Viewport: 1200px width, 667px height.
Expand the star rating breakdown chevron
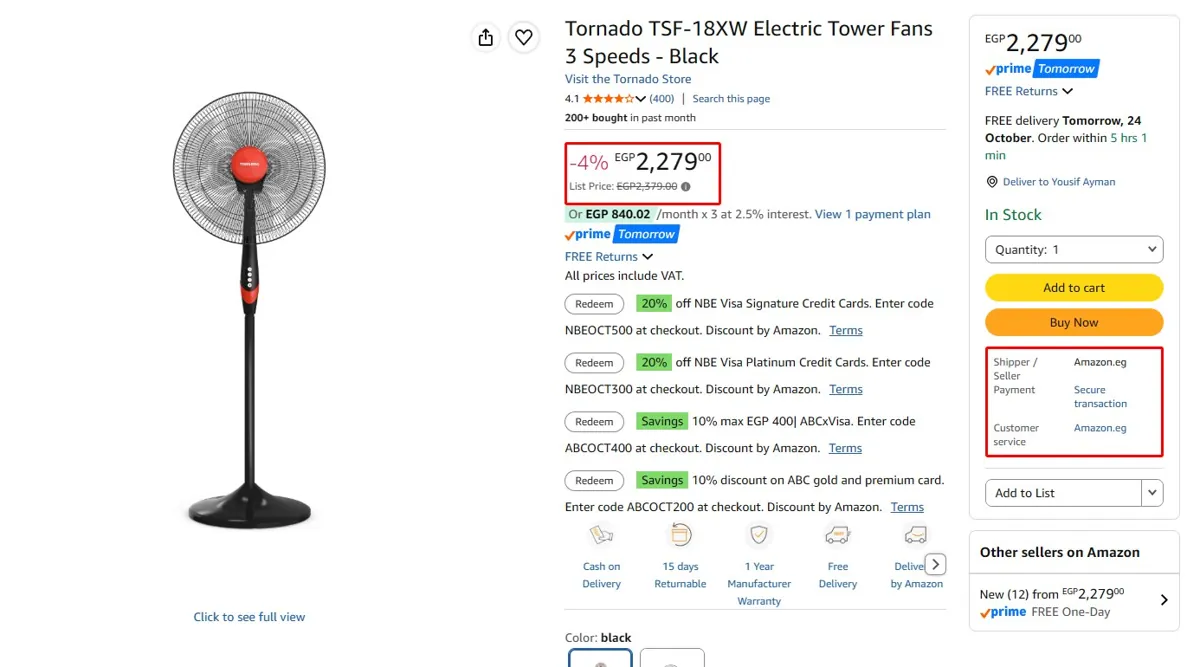click(641, 99)
